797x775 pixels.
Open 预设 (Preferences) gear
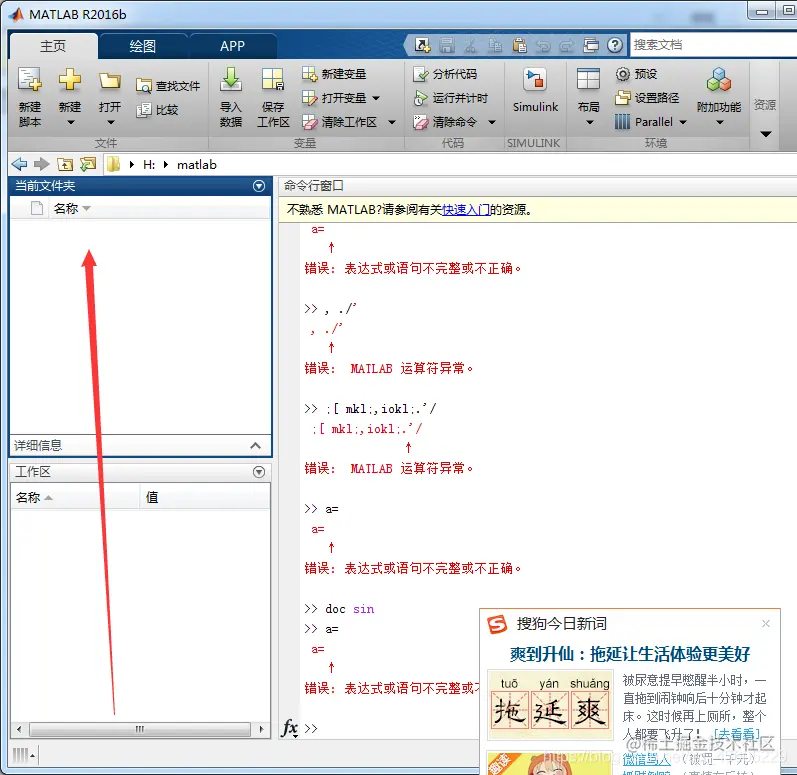636,74
